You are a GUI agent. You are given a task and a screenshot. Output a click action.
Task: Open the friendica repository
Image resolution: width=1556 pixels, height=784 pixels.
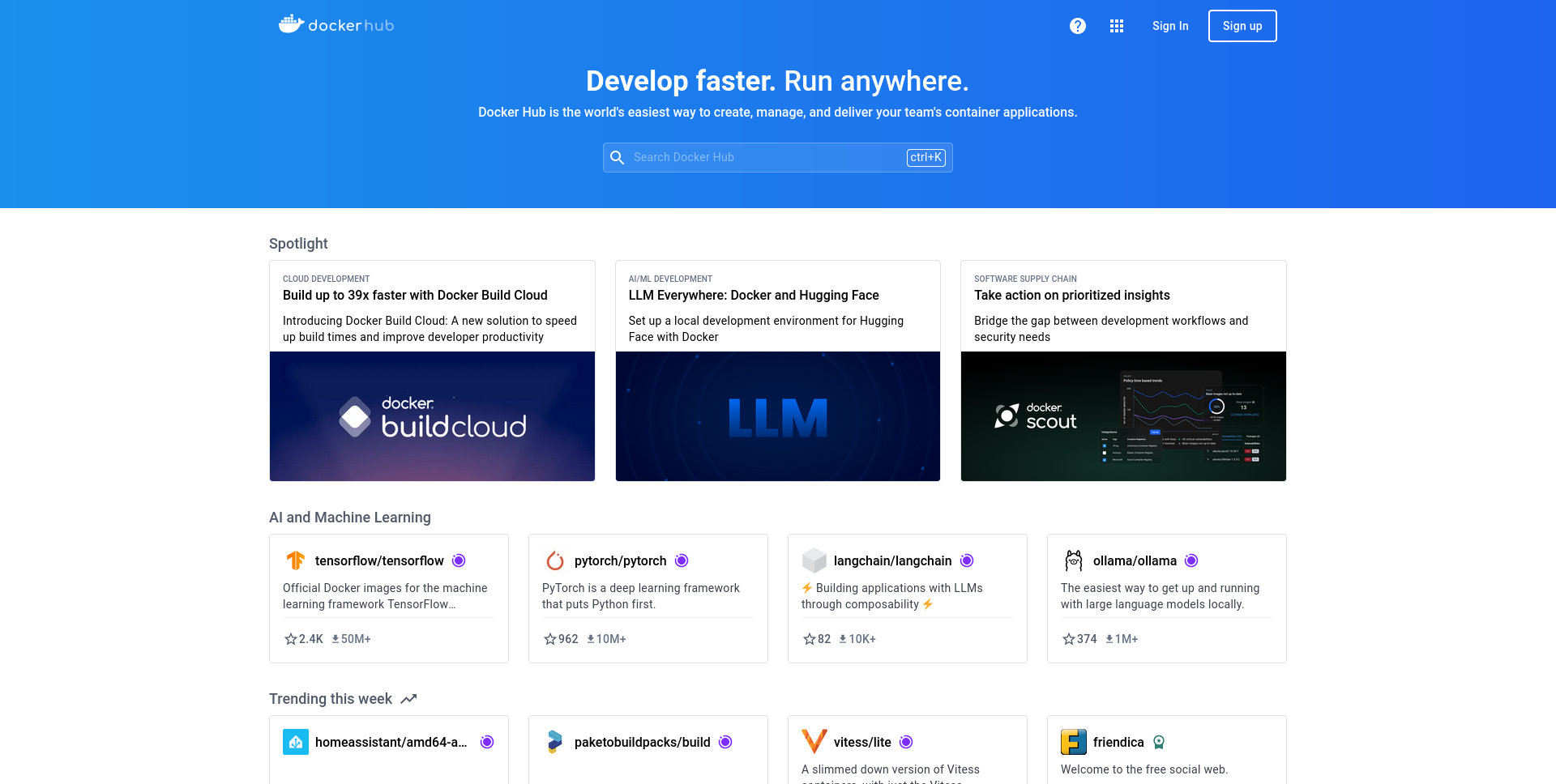1118,742
